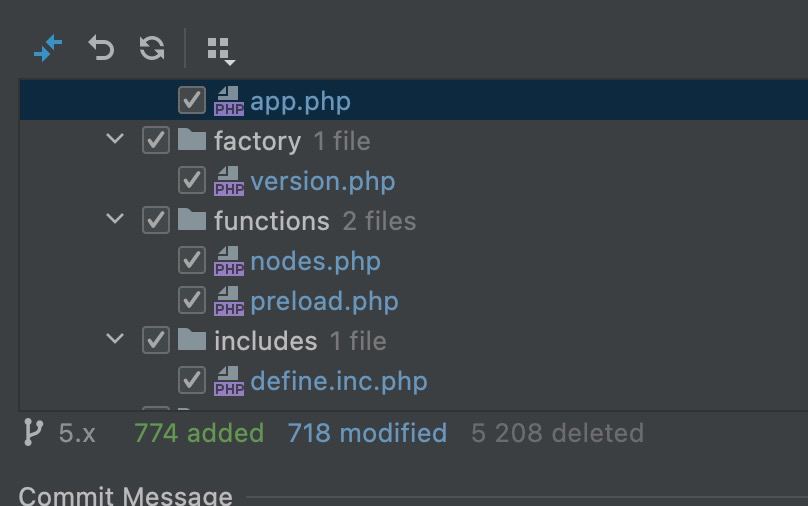Collapse the includes folder chevron
Screen dimensions: 808x506
point(115,338)
